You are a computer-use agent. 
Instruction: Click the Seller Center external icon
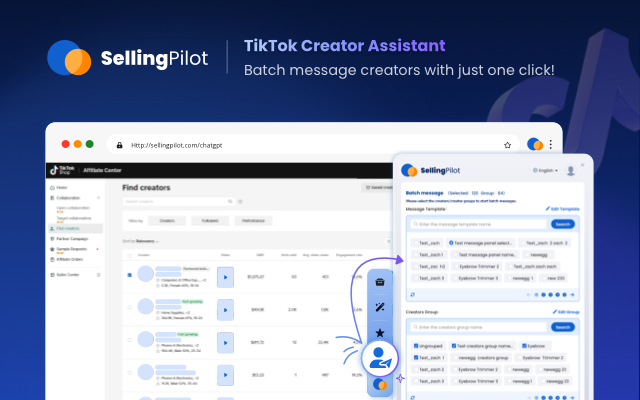coord(98,275)
